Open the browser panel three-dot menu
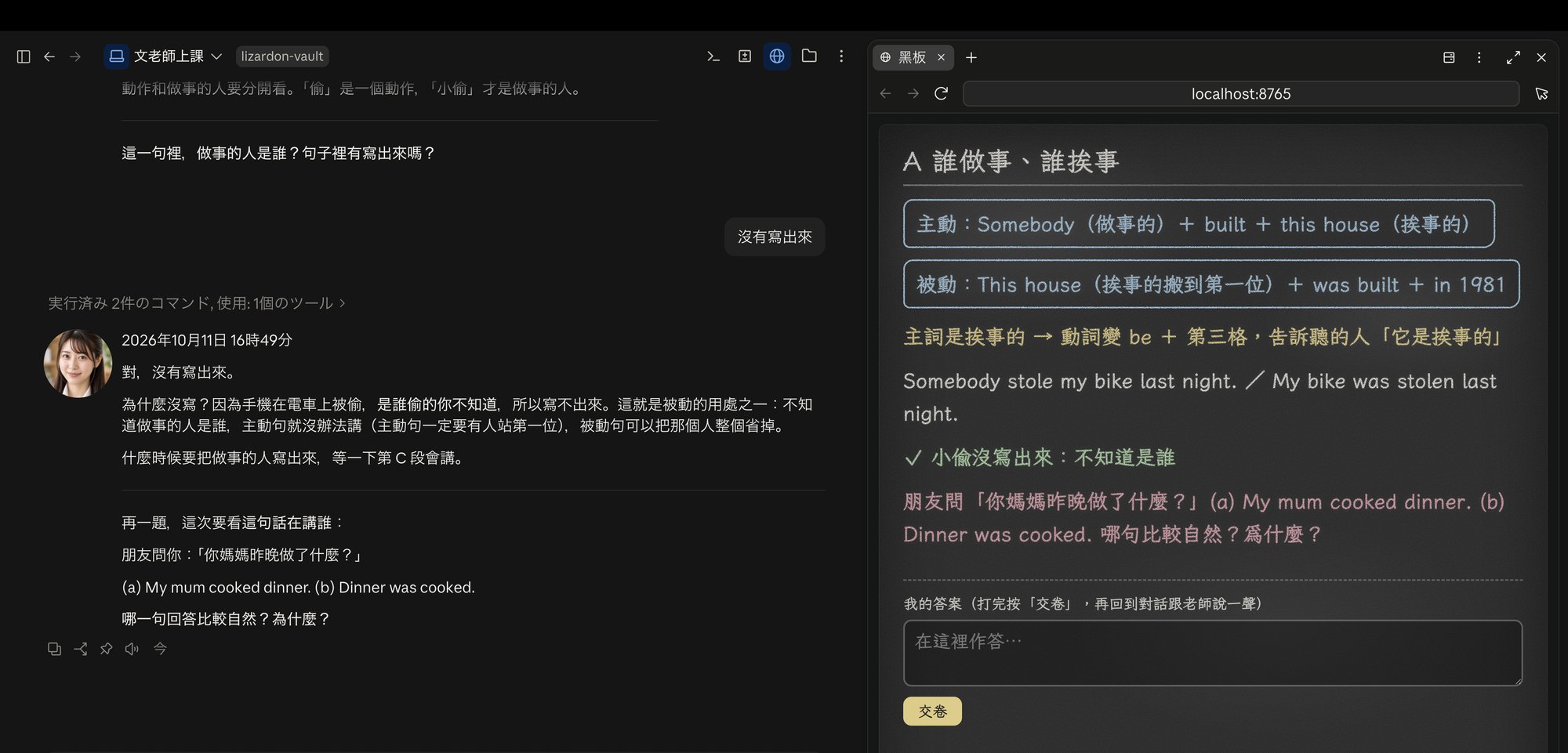This screenshot has height=753, width=1568. [x=1479, y=57]
